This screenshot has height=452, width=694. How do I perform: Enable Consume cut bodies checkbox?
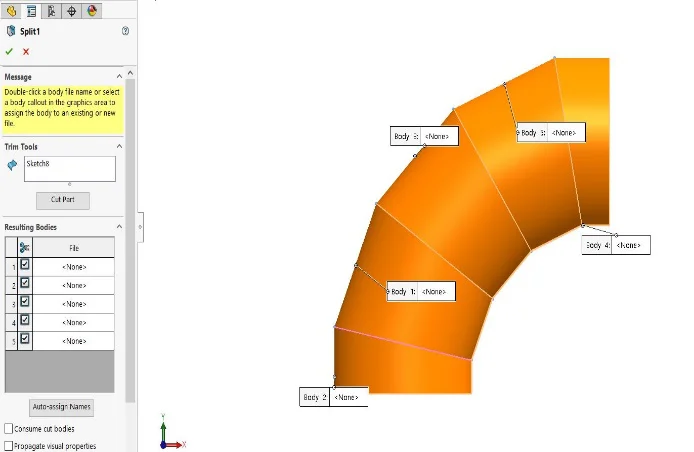pyautogui.click(x=8, y=429)
